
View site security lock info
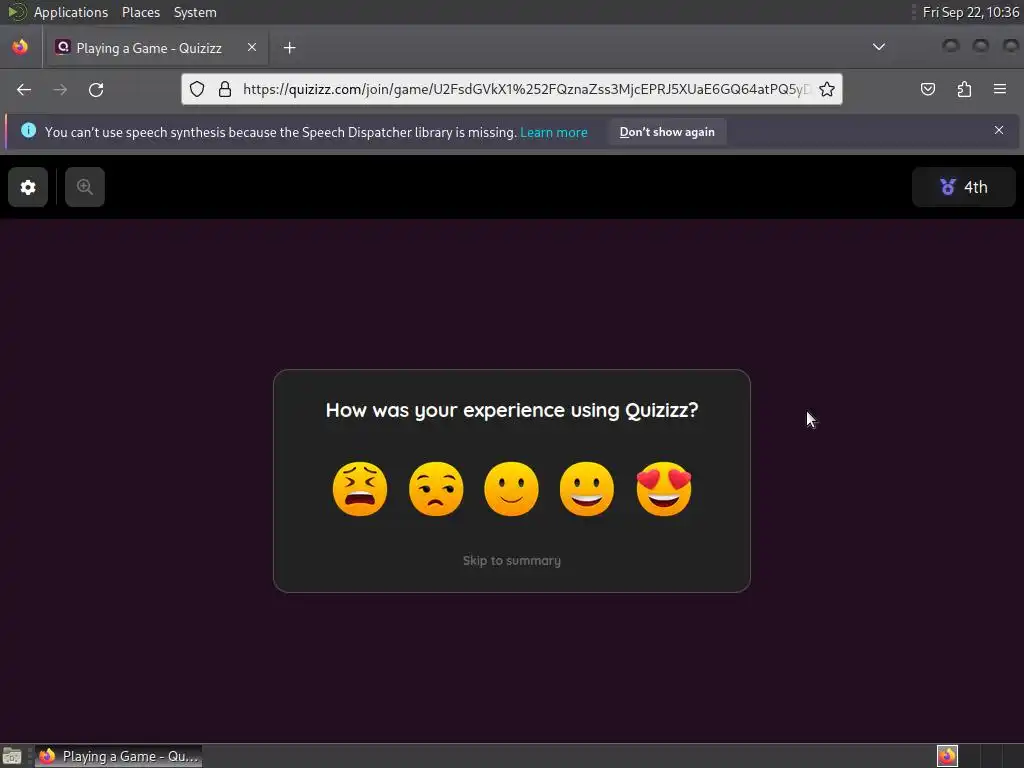pos(225,89)
